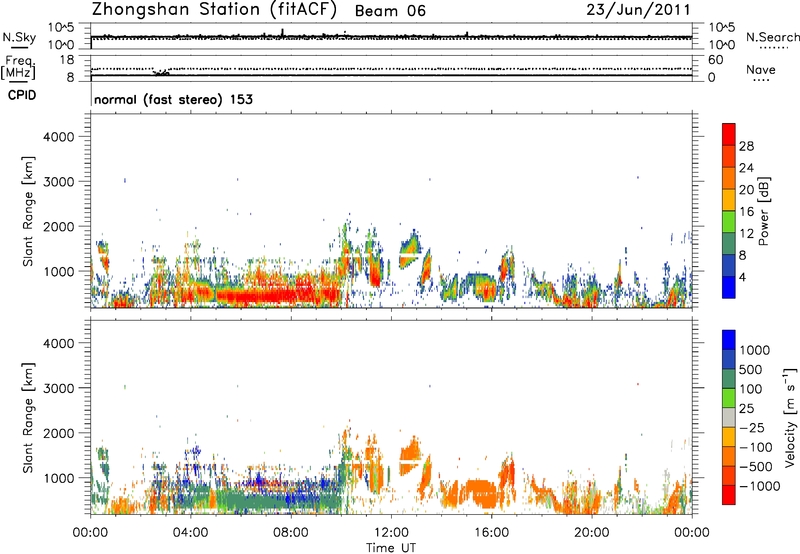This screenshot has width=800, height=554.
Task: Click the power colorbar value '28'
Action: (746, 146)
